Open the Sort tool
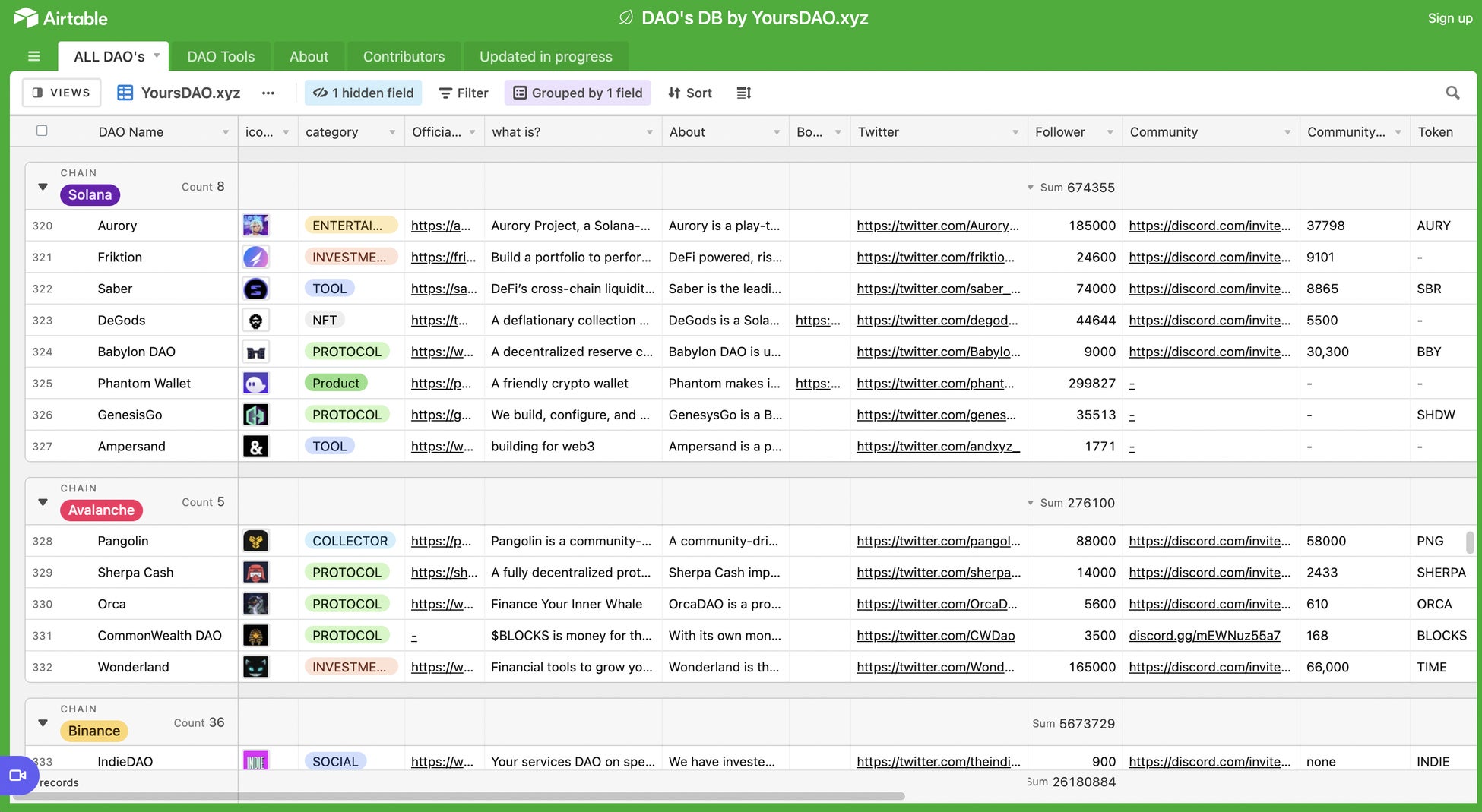This screenshot has width=1482, height=812. [689, 93]
